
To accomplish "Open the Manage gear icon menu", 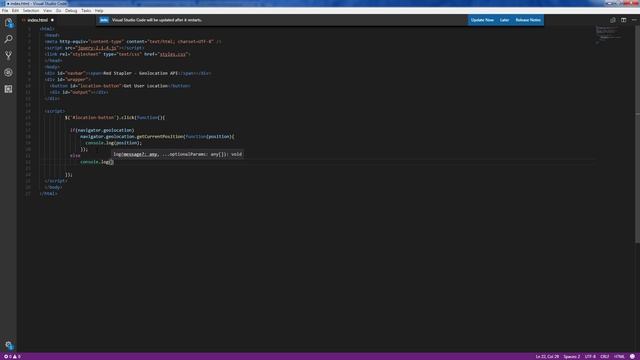I will click(x=8, y=345).
